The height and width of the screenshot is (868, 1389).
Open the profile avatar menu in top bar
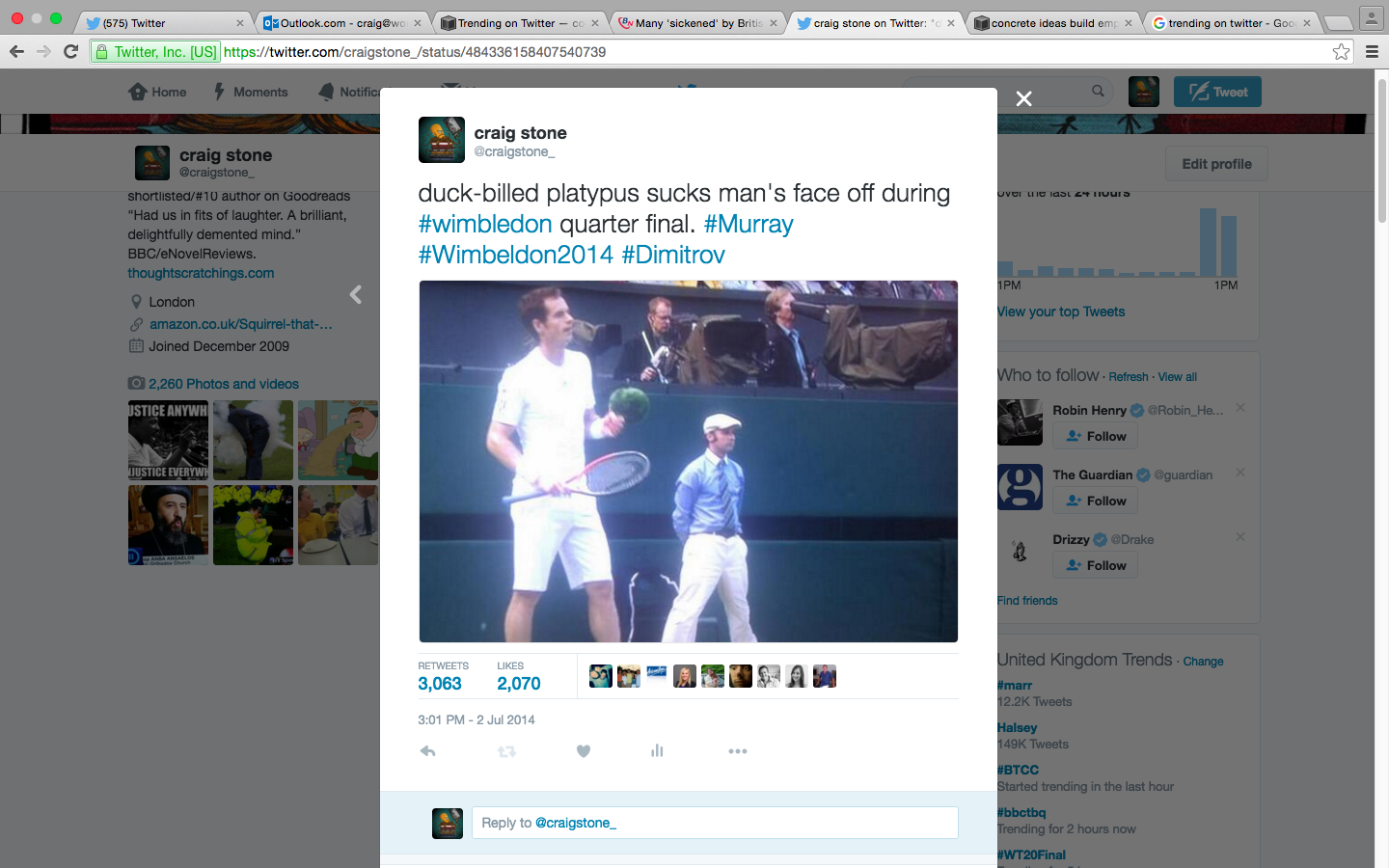1144,92
